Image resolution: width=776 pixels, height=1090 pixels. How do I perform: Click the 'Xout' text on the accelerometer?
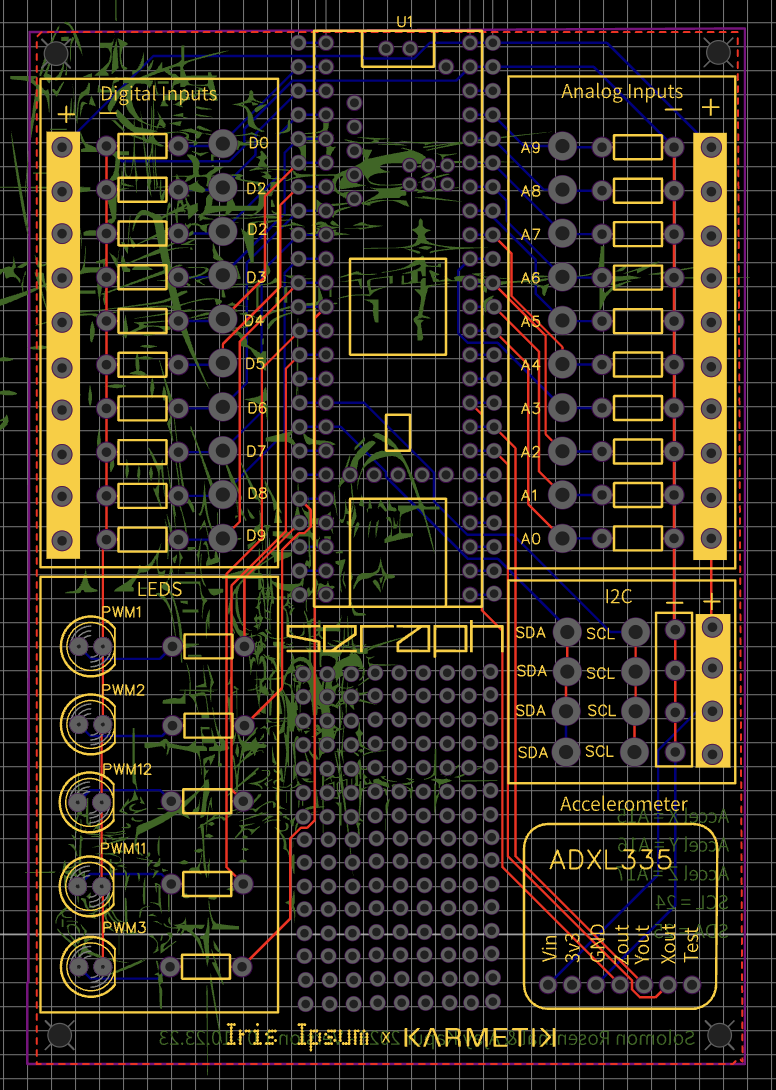pos(668,944)
